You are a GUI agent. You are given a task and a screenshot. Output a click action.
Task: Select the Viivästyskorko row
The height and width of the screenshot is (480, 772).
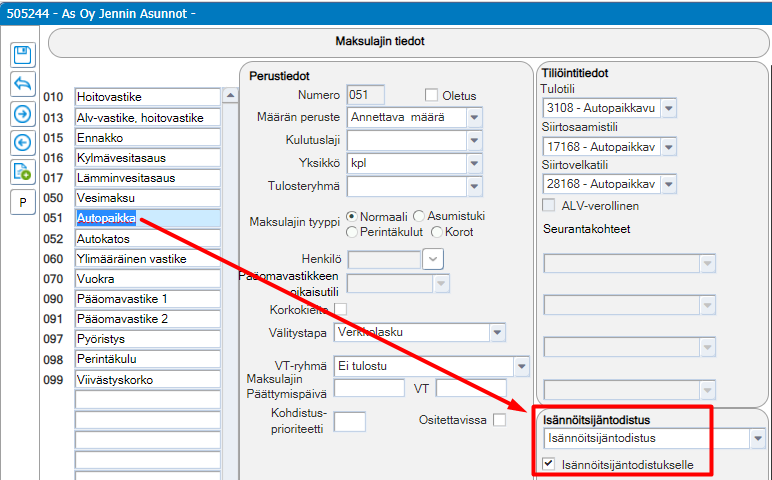pos(147,380)
